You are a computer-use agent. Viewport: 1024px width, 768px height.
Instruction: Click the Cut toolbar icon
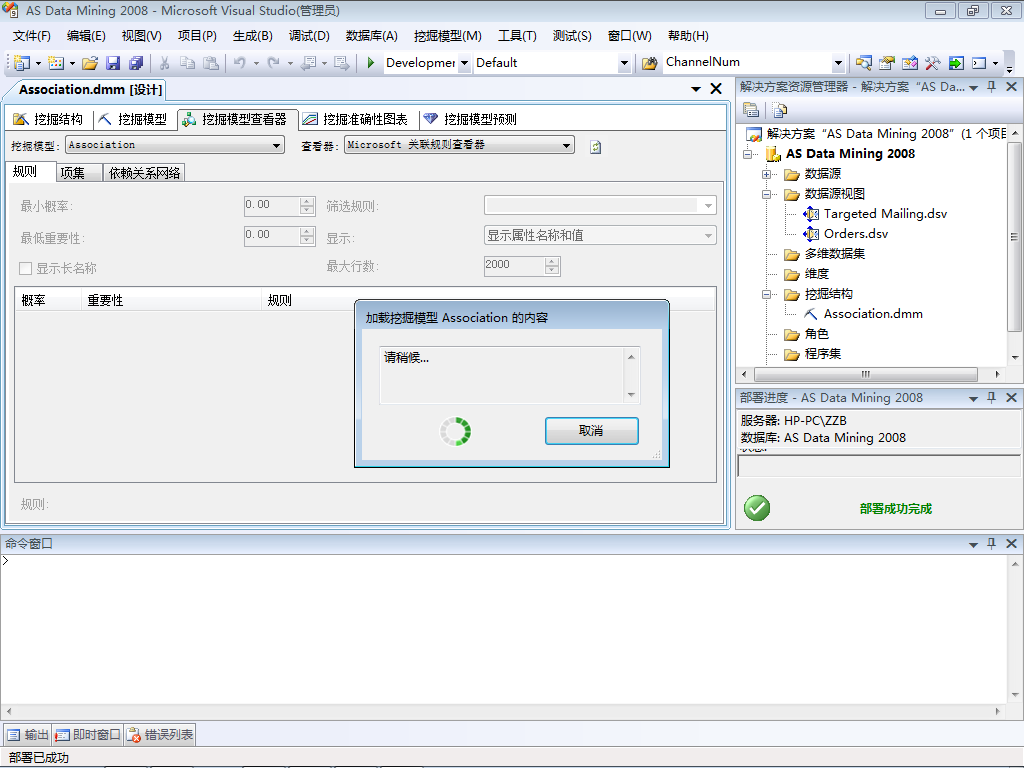[165, 63]
